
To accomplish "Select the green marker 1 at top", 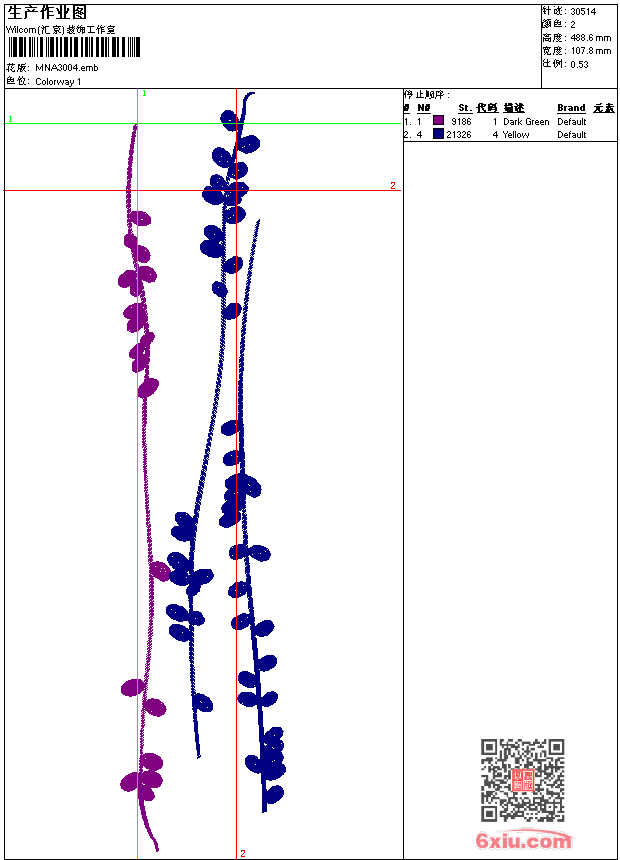I will coord(144,93).
